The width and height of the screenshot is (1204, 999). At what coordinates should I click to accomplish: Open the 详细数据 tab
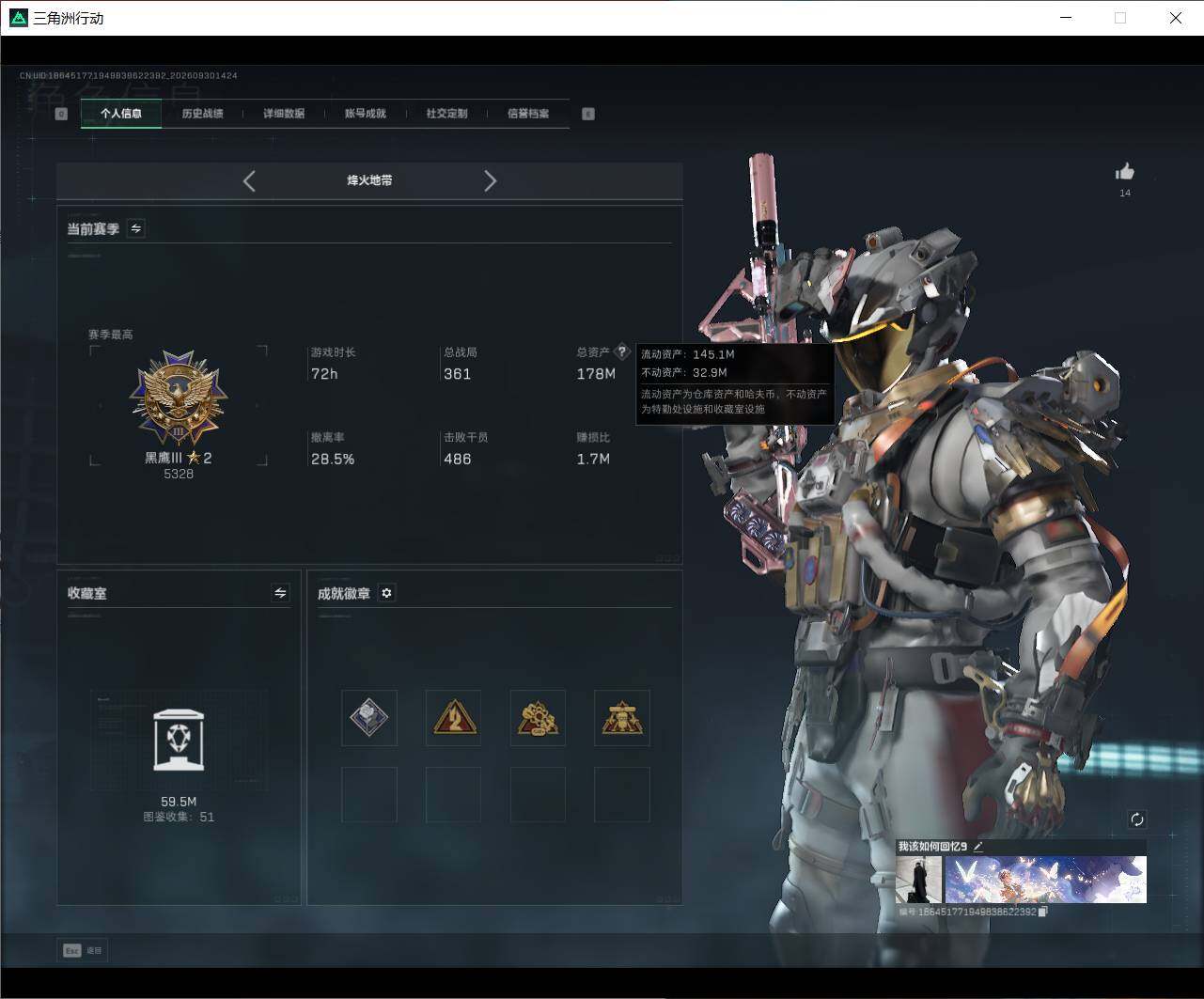(283, 114)
